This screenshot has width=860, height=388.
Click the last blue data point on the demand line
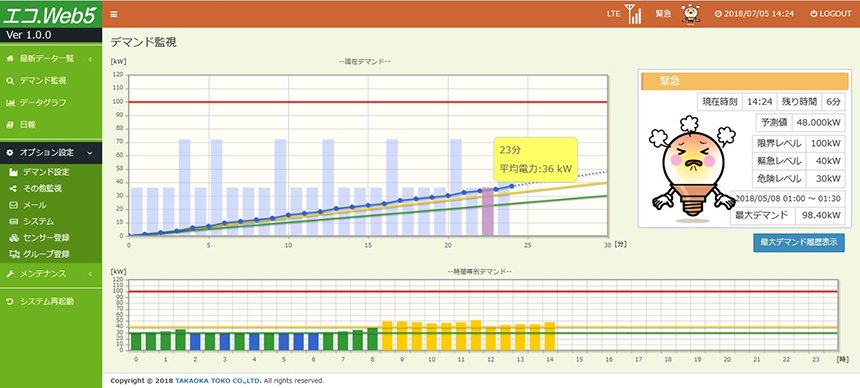pos(512,186)
